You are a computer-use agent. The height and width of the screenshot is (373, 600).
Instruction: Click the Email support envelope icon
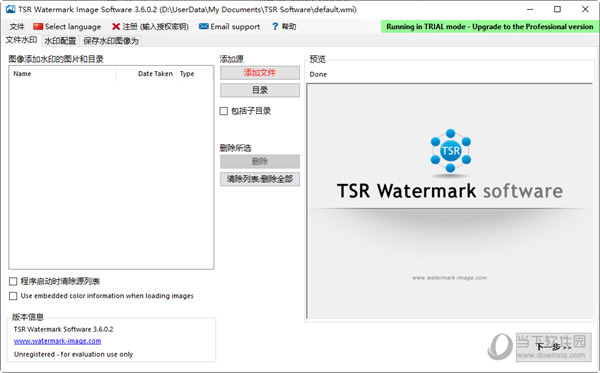[204, 26]
